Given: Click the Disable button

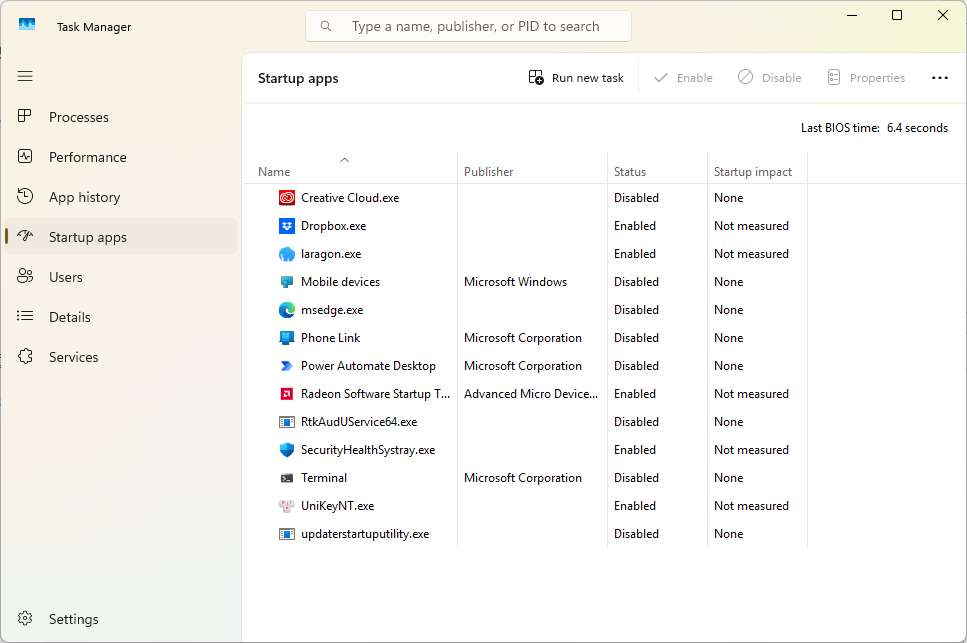Looking at the screenshot, I should [x=770, y=78].
